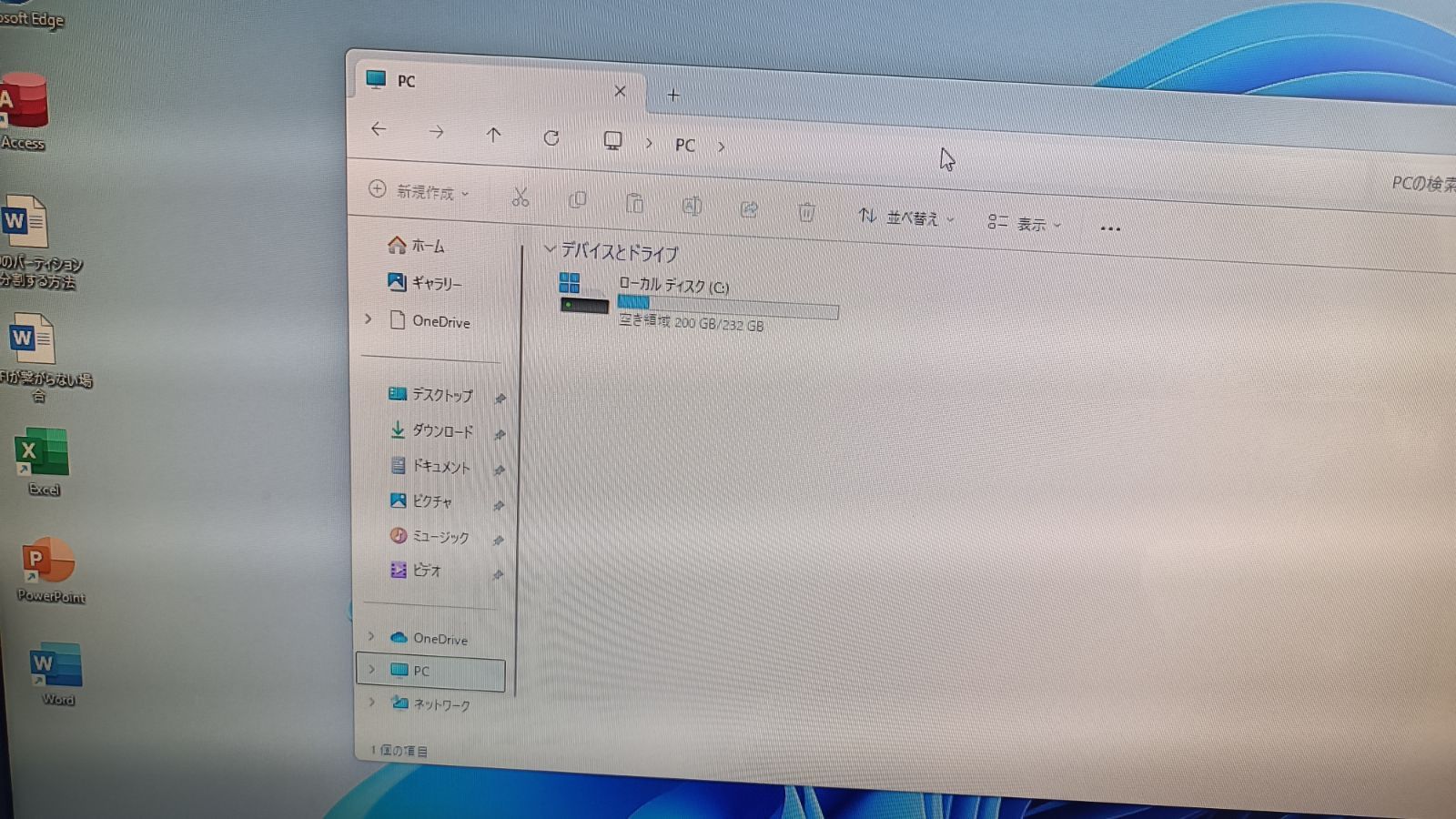1456x819 pixels.
Task: Click the Copy icon in toolbar
Action: point(577,200)
